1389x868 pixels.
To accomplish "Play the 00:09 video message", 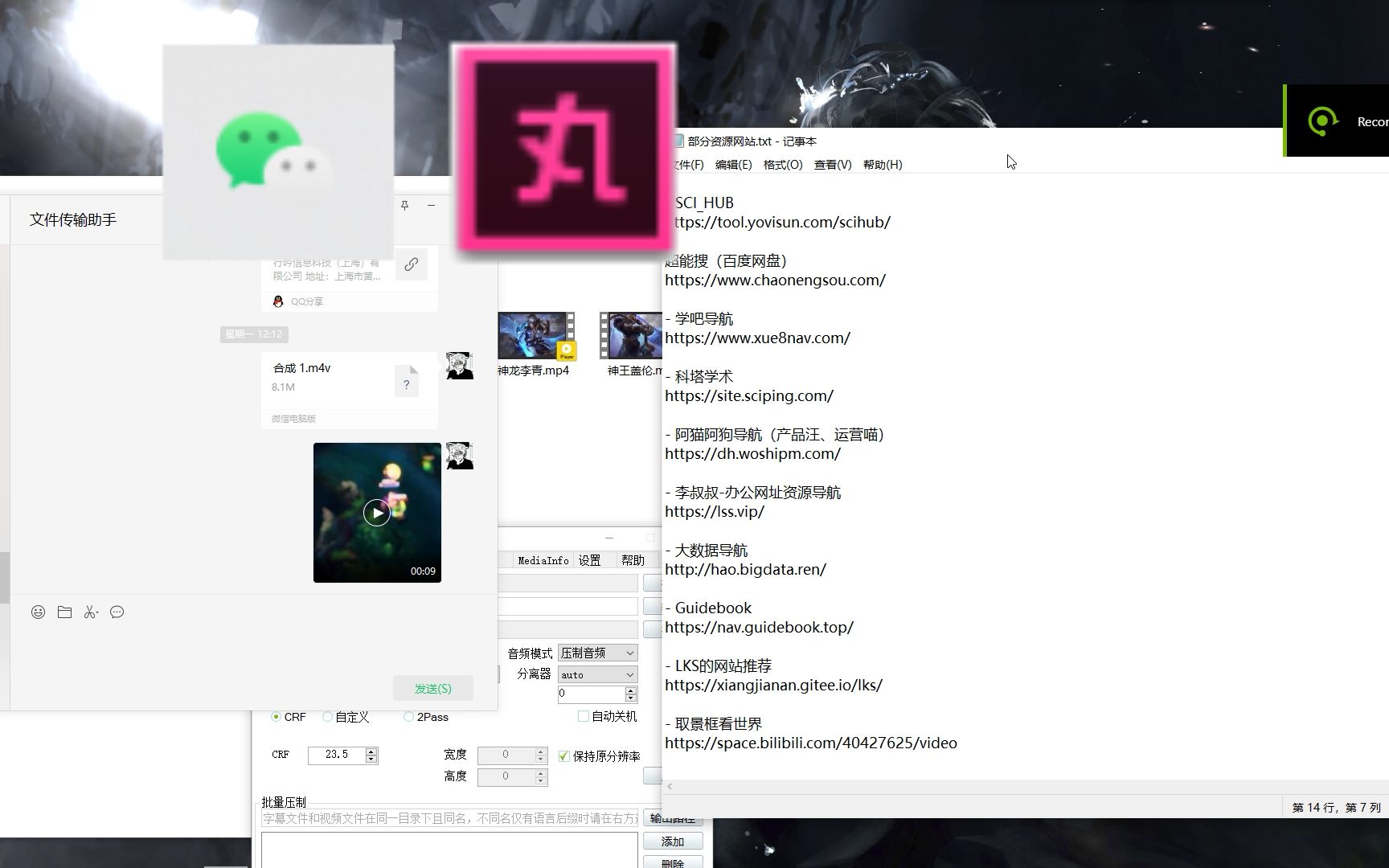I will (x=377, y=513).
